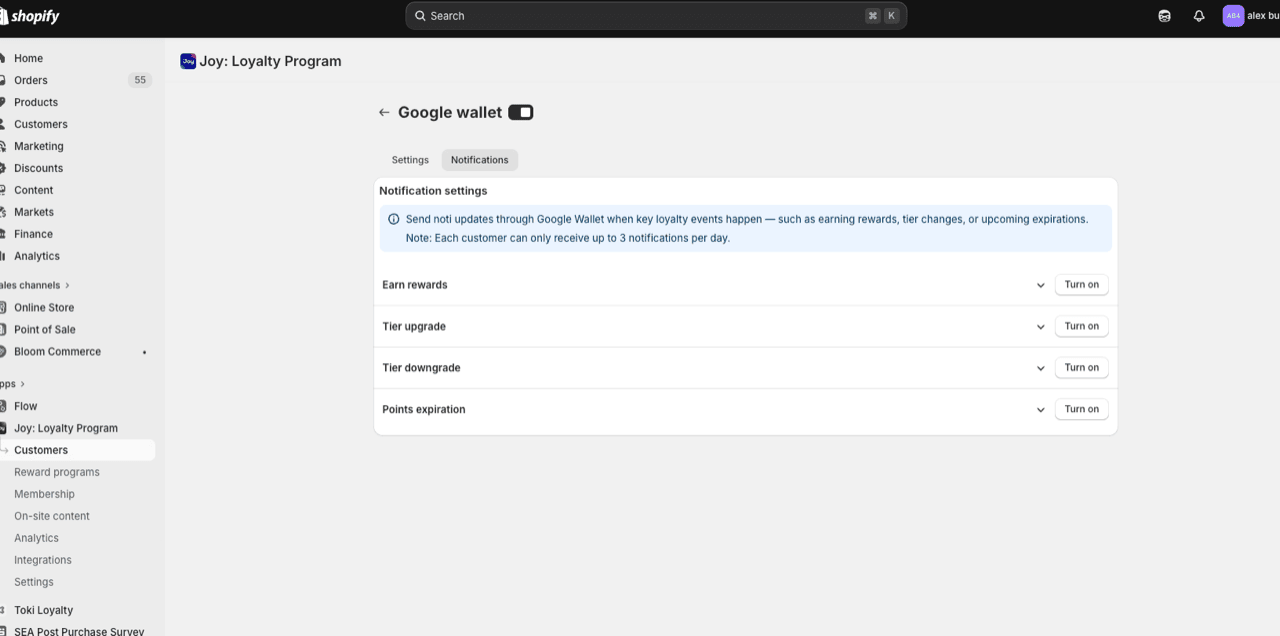Open the notifications bell icon

(x=1199, y=16)
